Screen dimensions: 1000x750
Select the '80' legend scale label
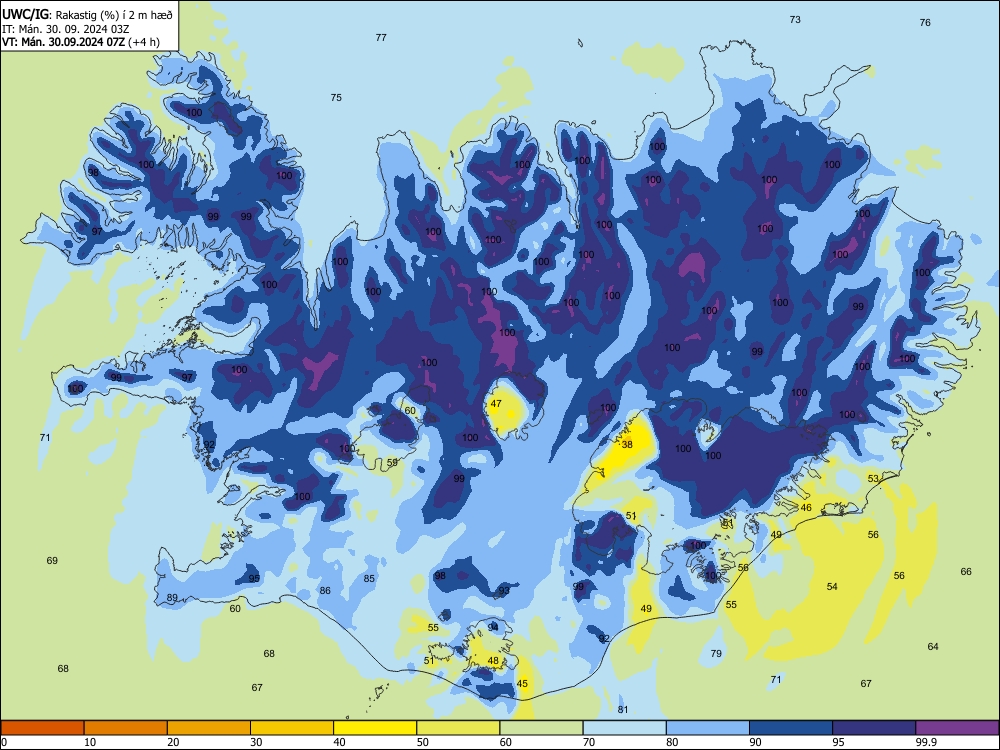(672, 742)
